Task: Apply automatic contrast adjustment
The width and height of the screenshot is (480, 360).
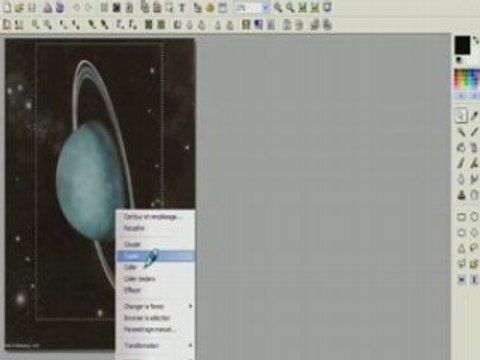Action: coord(19,25)
